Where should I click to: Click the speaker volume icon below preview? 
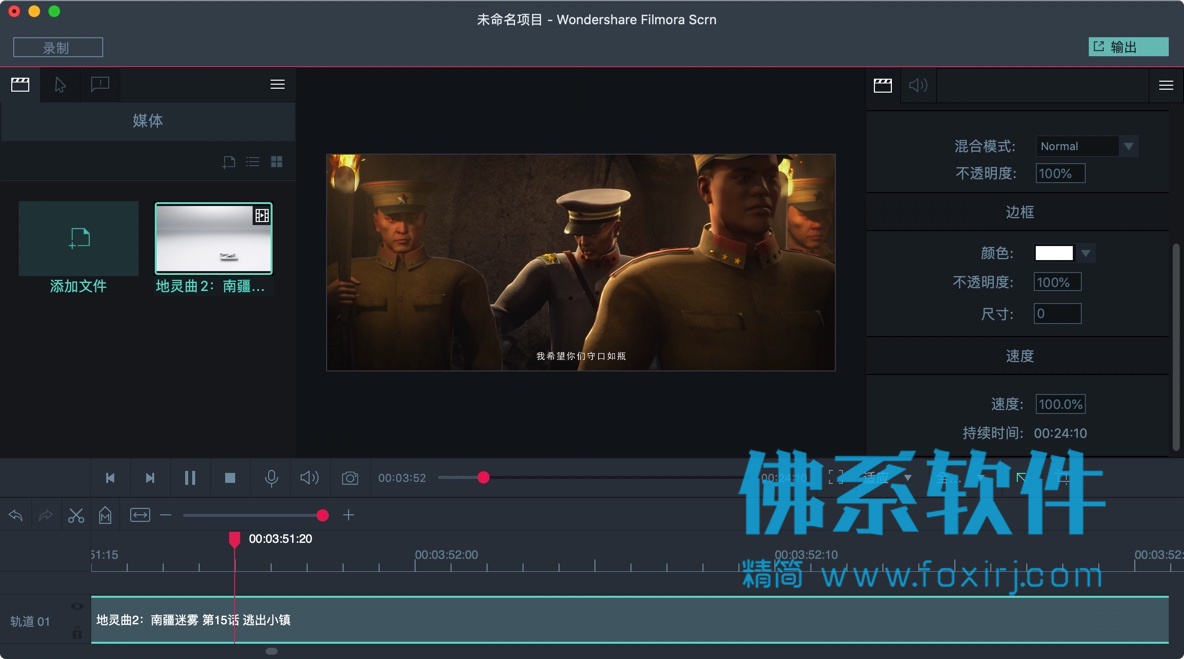[310, 478]
